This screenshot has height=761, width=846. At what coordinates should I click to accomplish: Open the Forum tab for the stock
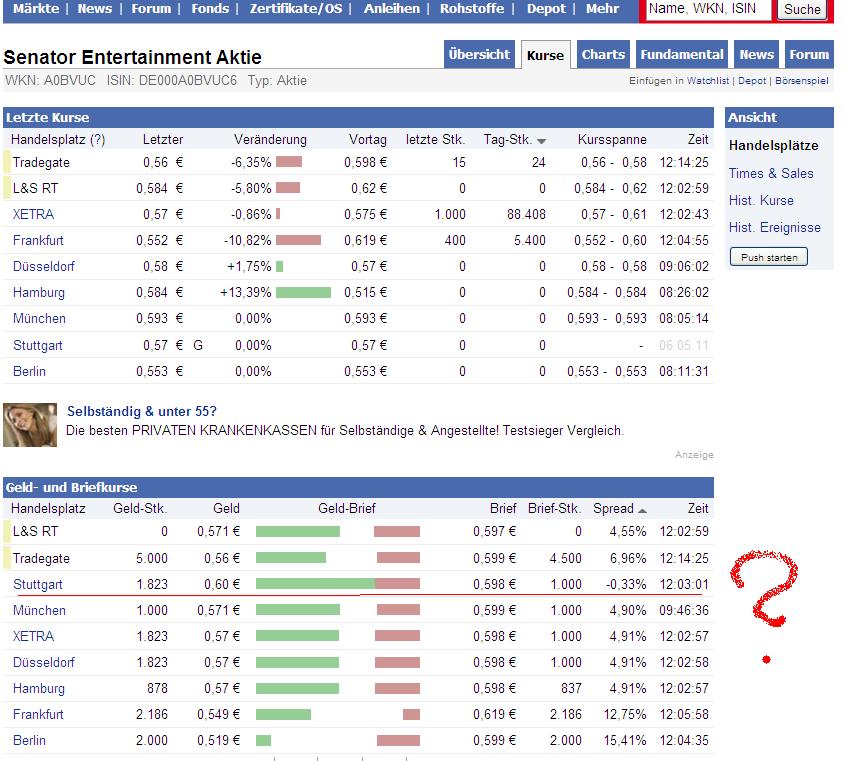coord(809,55)
